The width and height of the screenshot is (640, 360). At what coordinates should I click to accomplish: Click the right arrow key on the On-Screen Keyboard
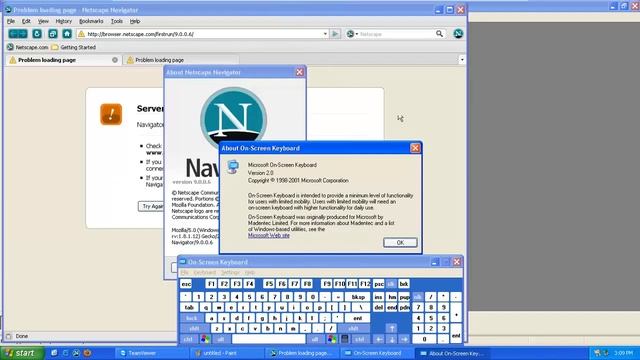[404, 339]
